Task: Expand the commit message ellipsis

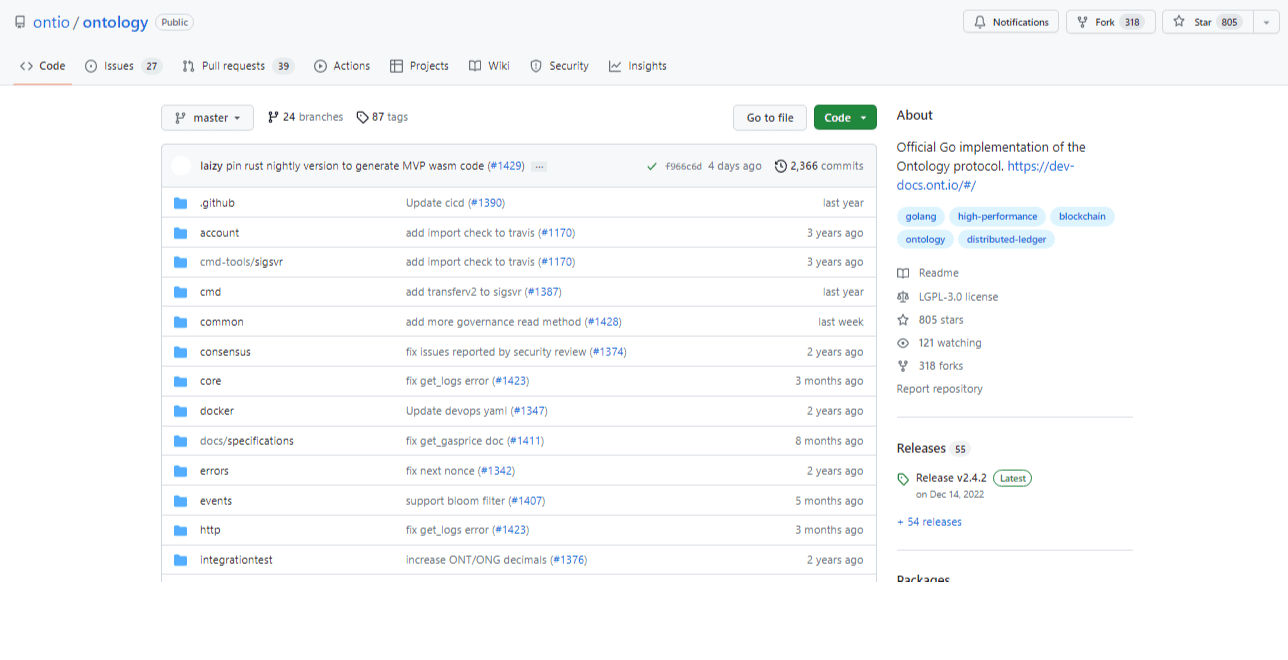Action: [539, 166]
